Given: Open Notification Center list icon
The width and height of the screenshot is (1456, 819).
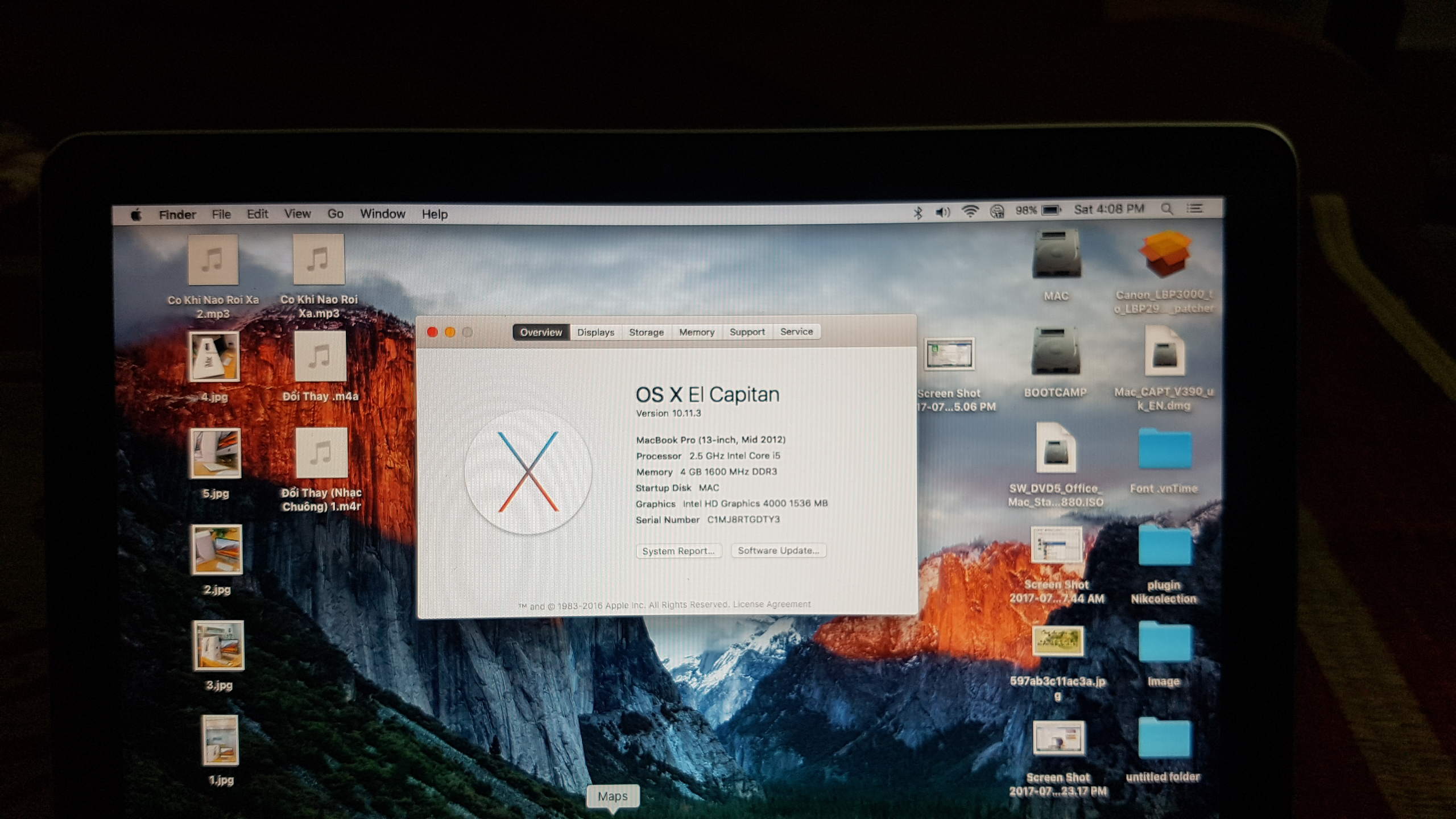Looking at the screenshot, I should tap(1194, 208).
